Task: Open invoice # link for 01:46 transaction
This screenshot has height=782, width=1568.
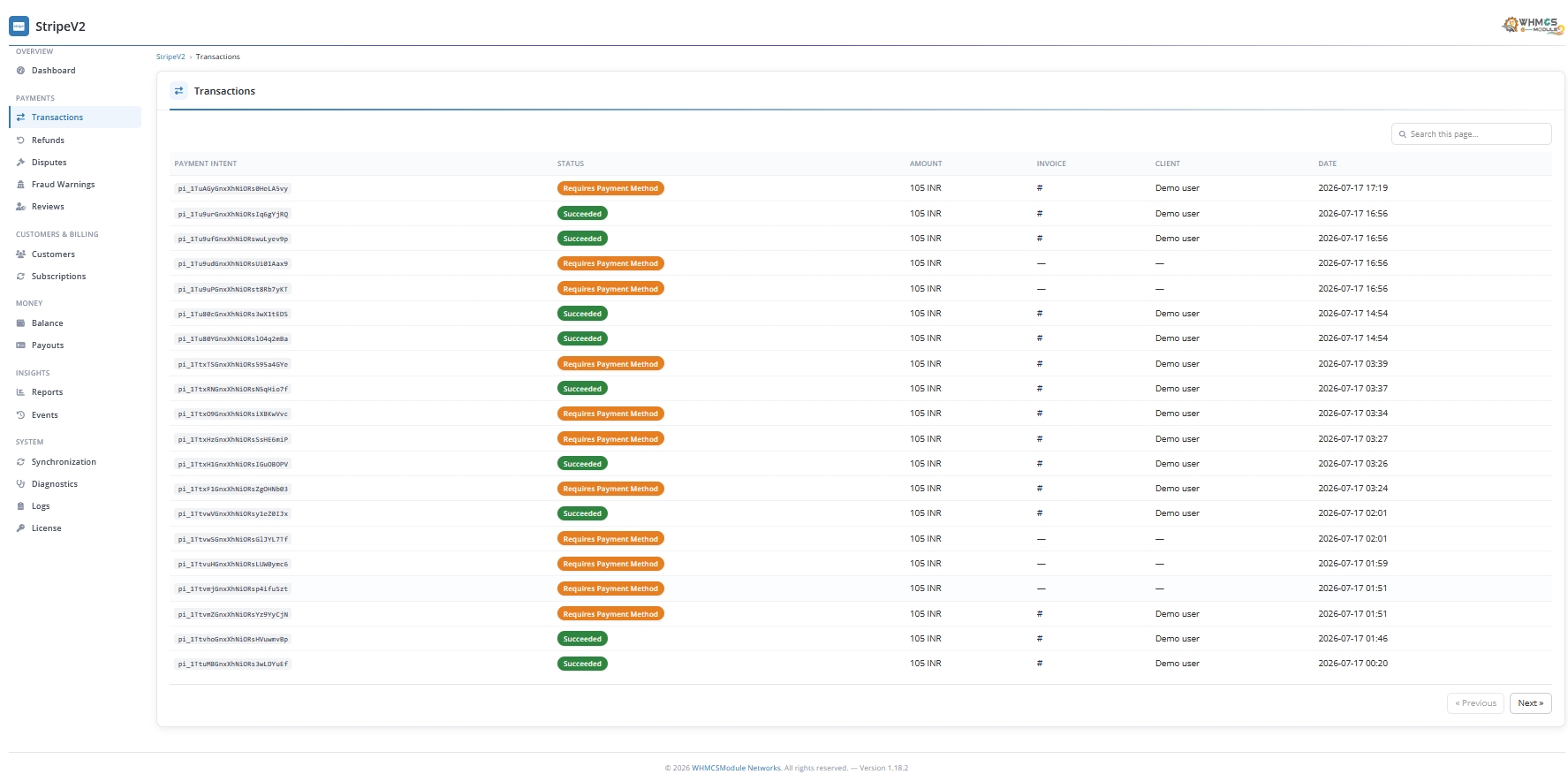Action: point(1040,639)
